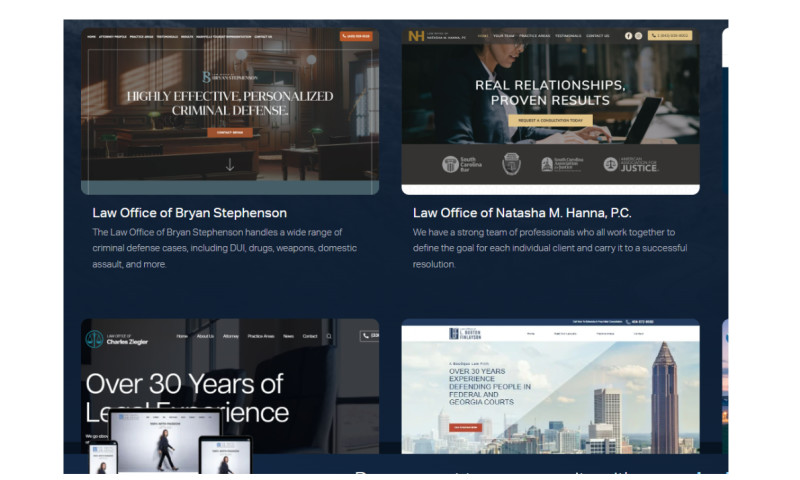Open Law Office of Natasha M. Hanna title
Screen dimensions: 800x480
522,213
